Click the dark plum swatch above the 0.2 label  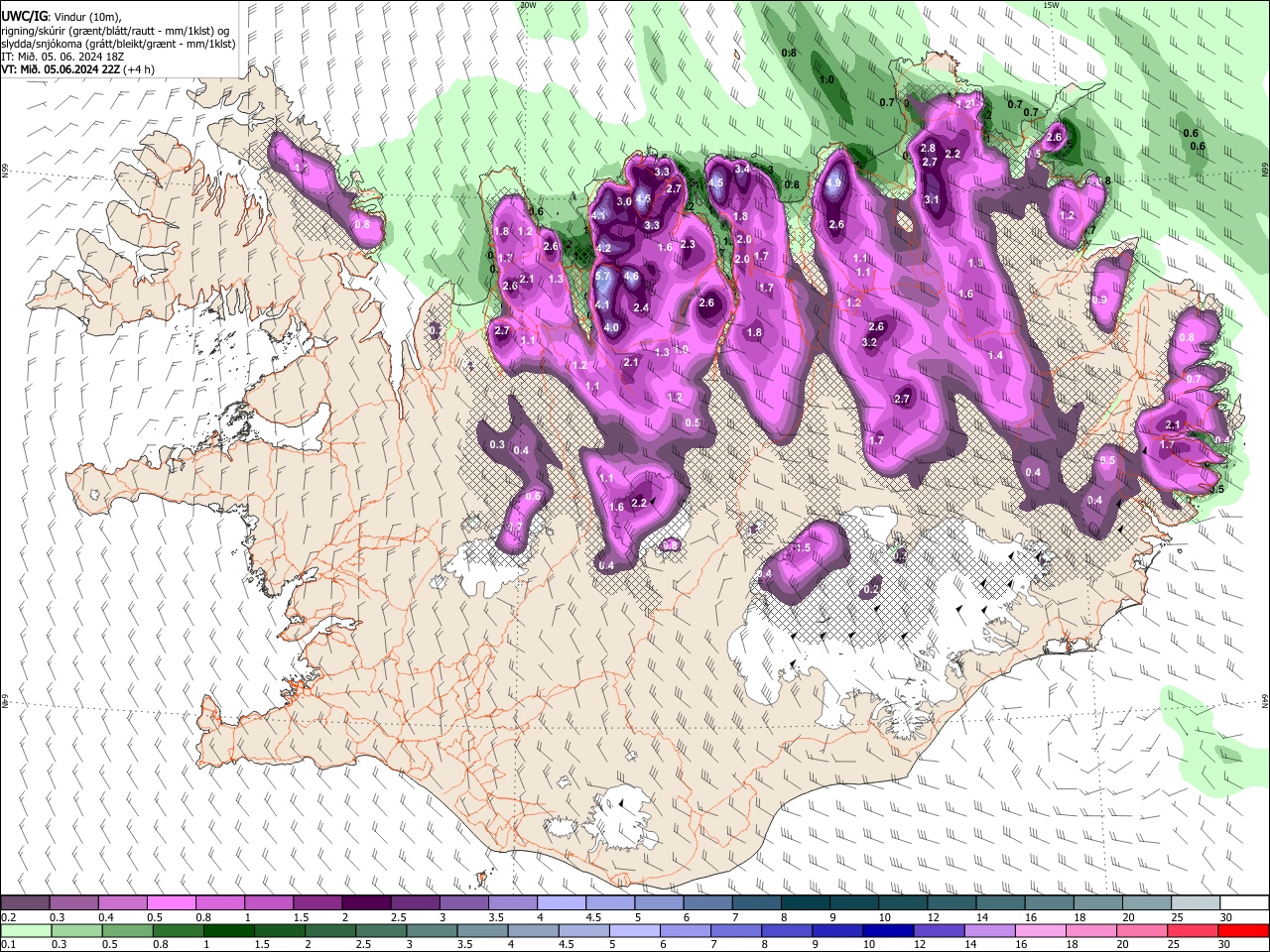pyautogui.click(x=25, y=903)
